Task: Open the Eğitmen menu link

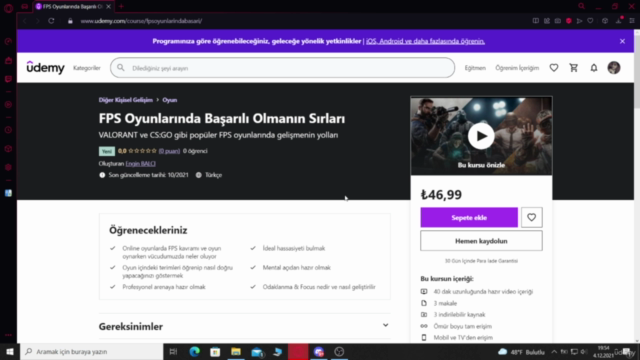Action: [x=475, y=68]
